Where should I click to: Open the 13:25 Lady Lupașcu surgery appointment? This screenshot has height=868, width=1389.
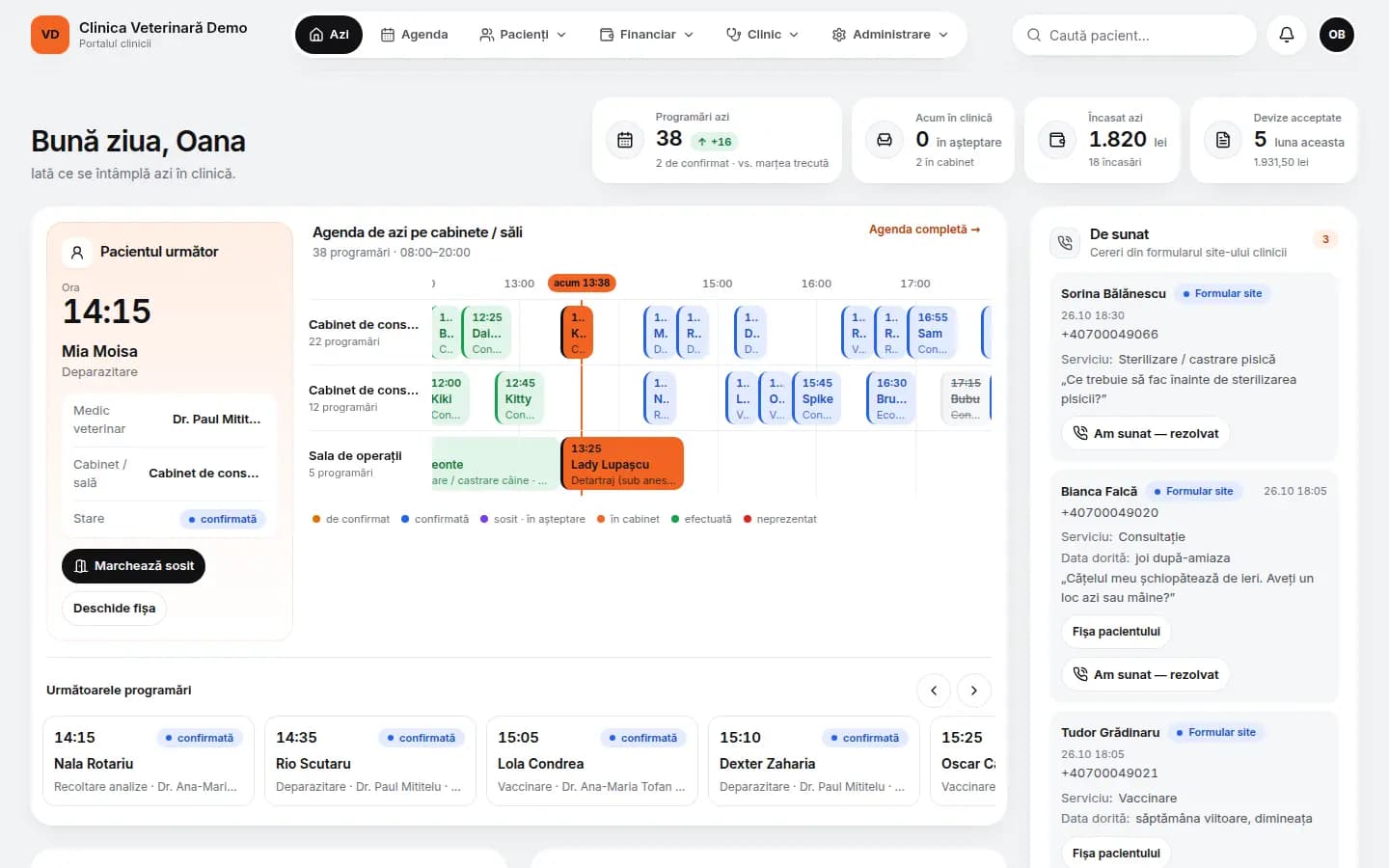(x=622, y=464)
